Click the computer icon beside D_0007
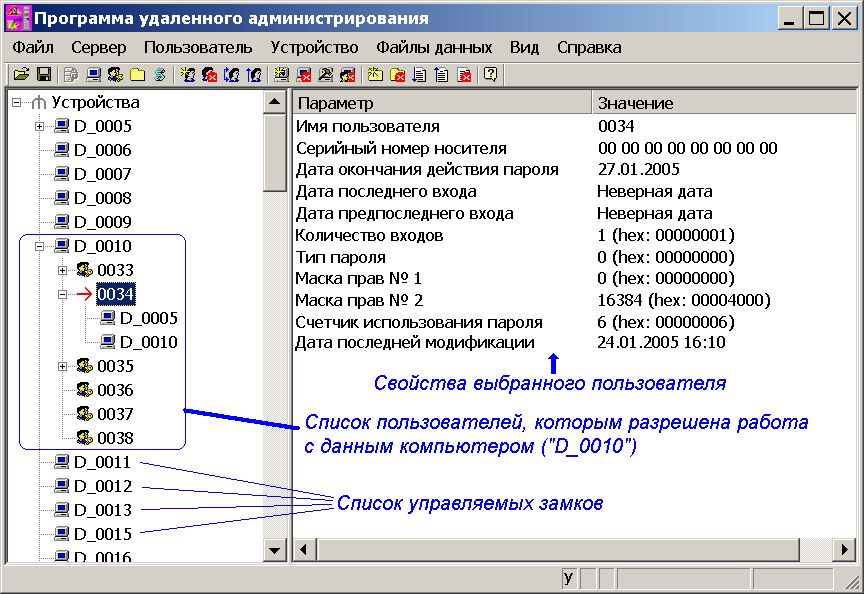 pos(62,174)
